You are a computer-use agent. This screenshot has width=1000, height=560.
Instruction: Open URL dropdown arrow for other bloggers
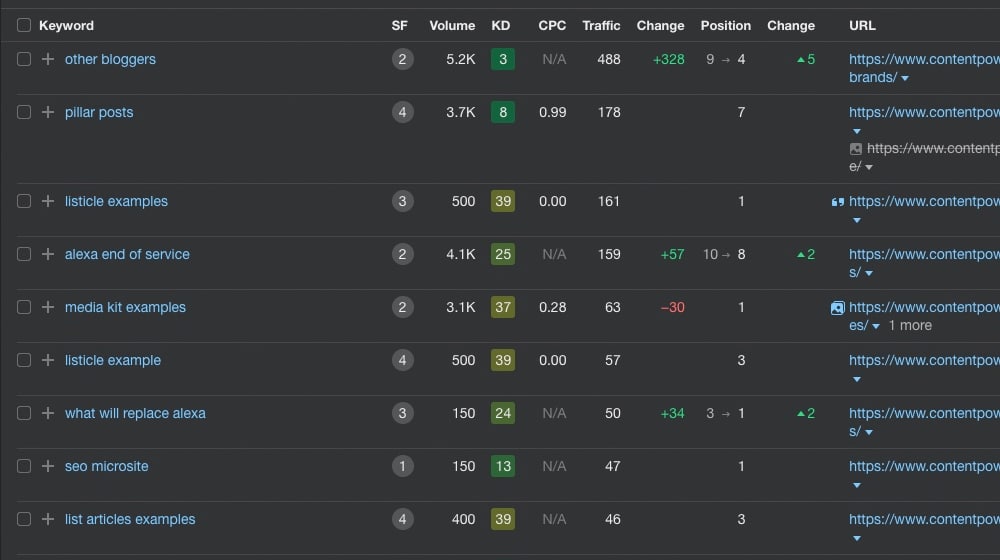click(904, 78)
